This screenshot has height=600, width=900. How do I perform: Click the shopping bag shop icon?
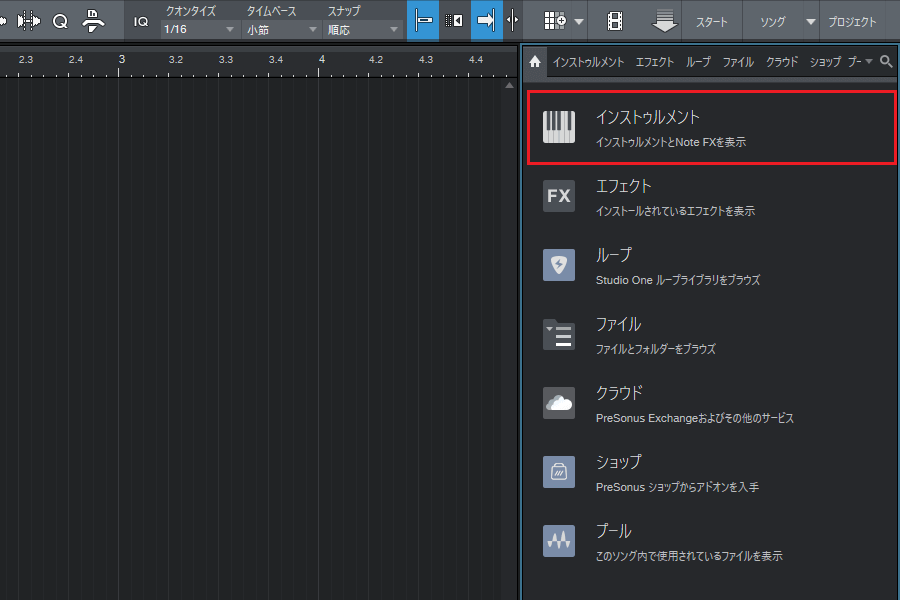point(559,471)
